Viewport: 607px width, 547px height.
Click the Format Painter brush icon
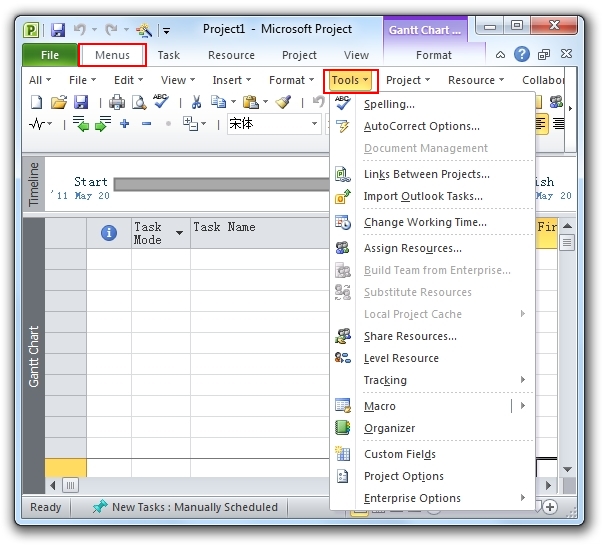[283, 102]
